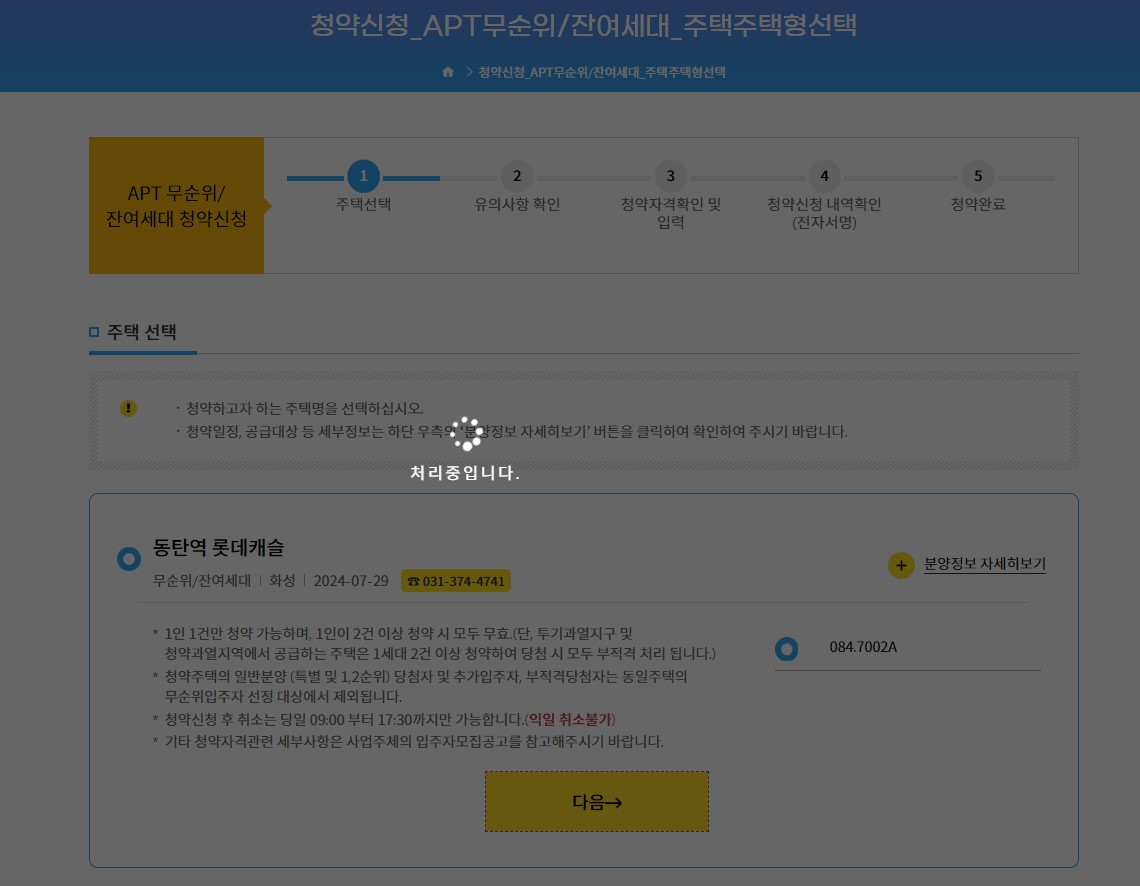This screenshot has height=886, width=1140.
Task: Click the yellow exclamation notice icon
Action: point(128,408)
